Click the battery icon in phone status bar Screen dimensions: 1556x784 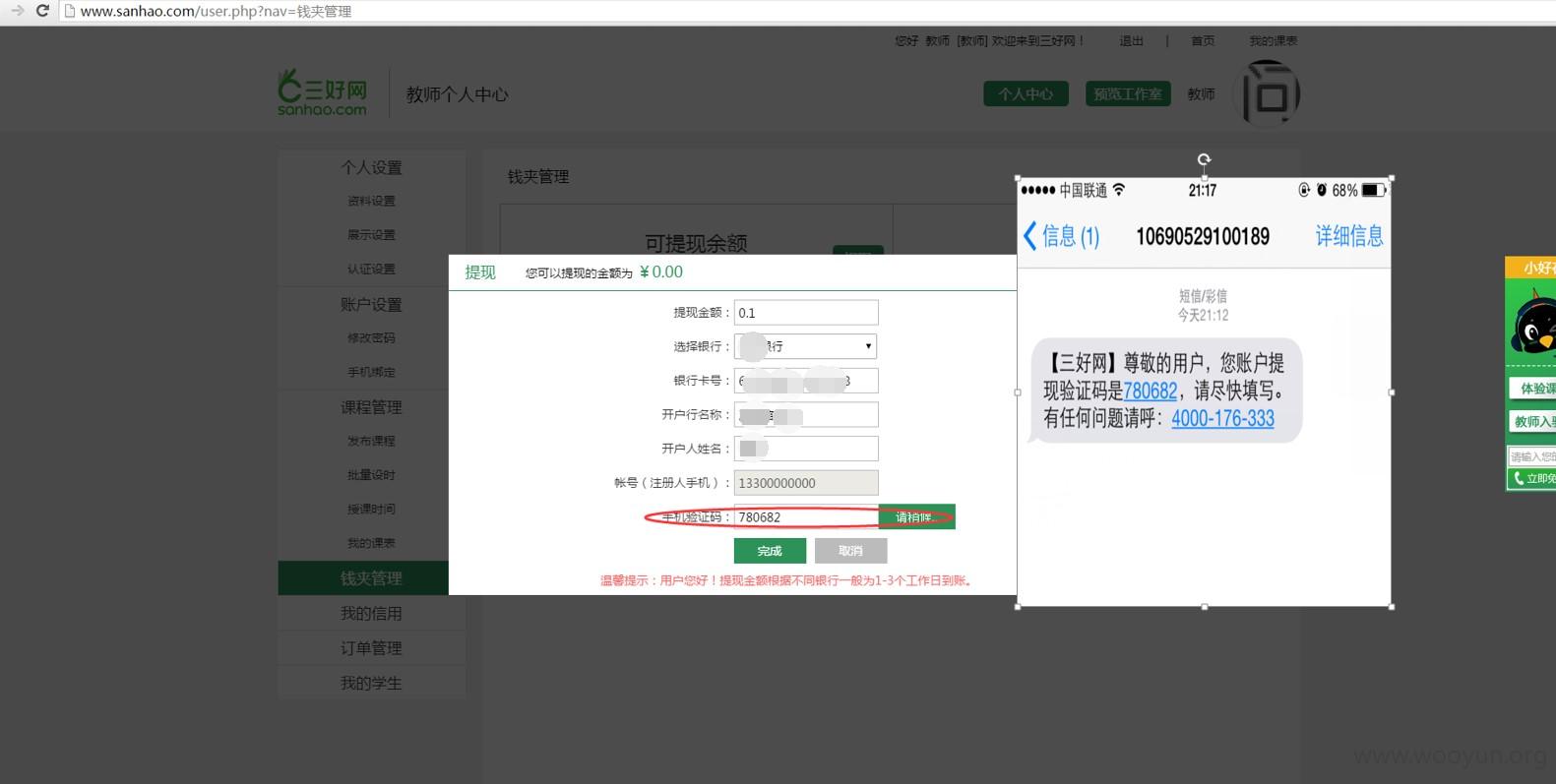click(1374, 190)
